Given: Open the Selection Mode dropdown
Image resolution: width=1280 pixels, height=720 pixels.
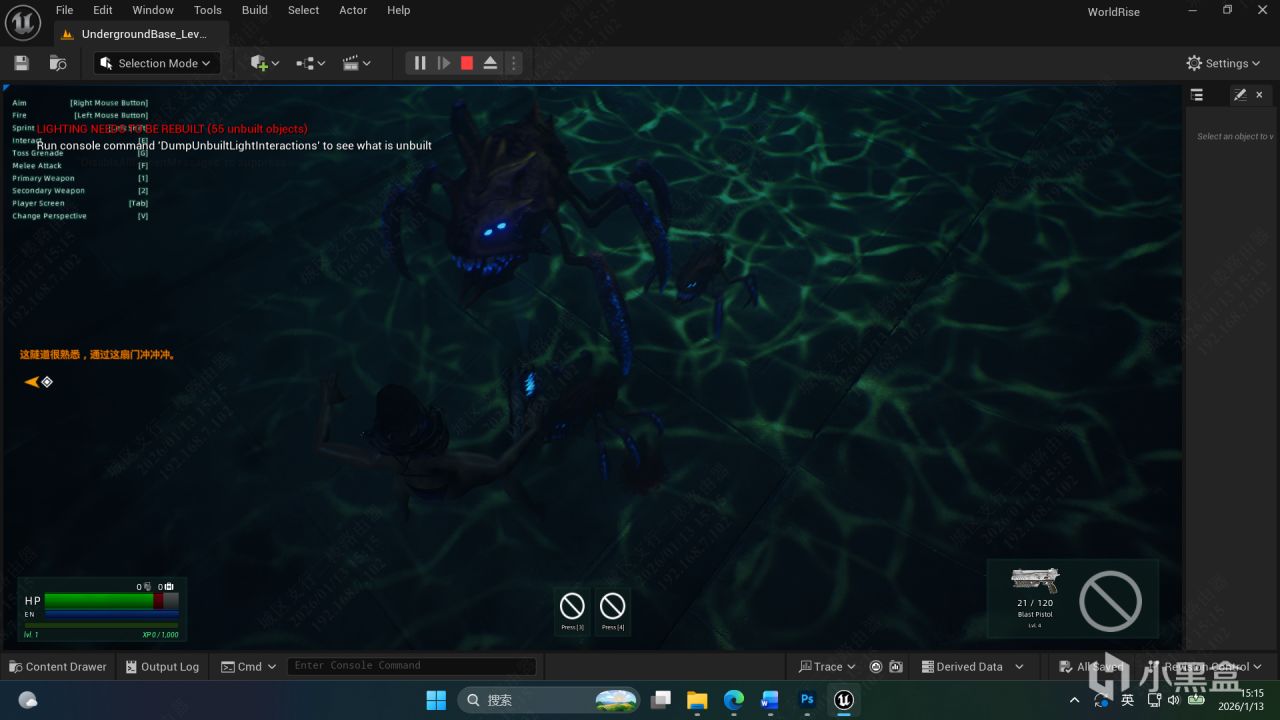Looking at the screenshot, I should point(157,63).
